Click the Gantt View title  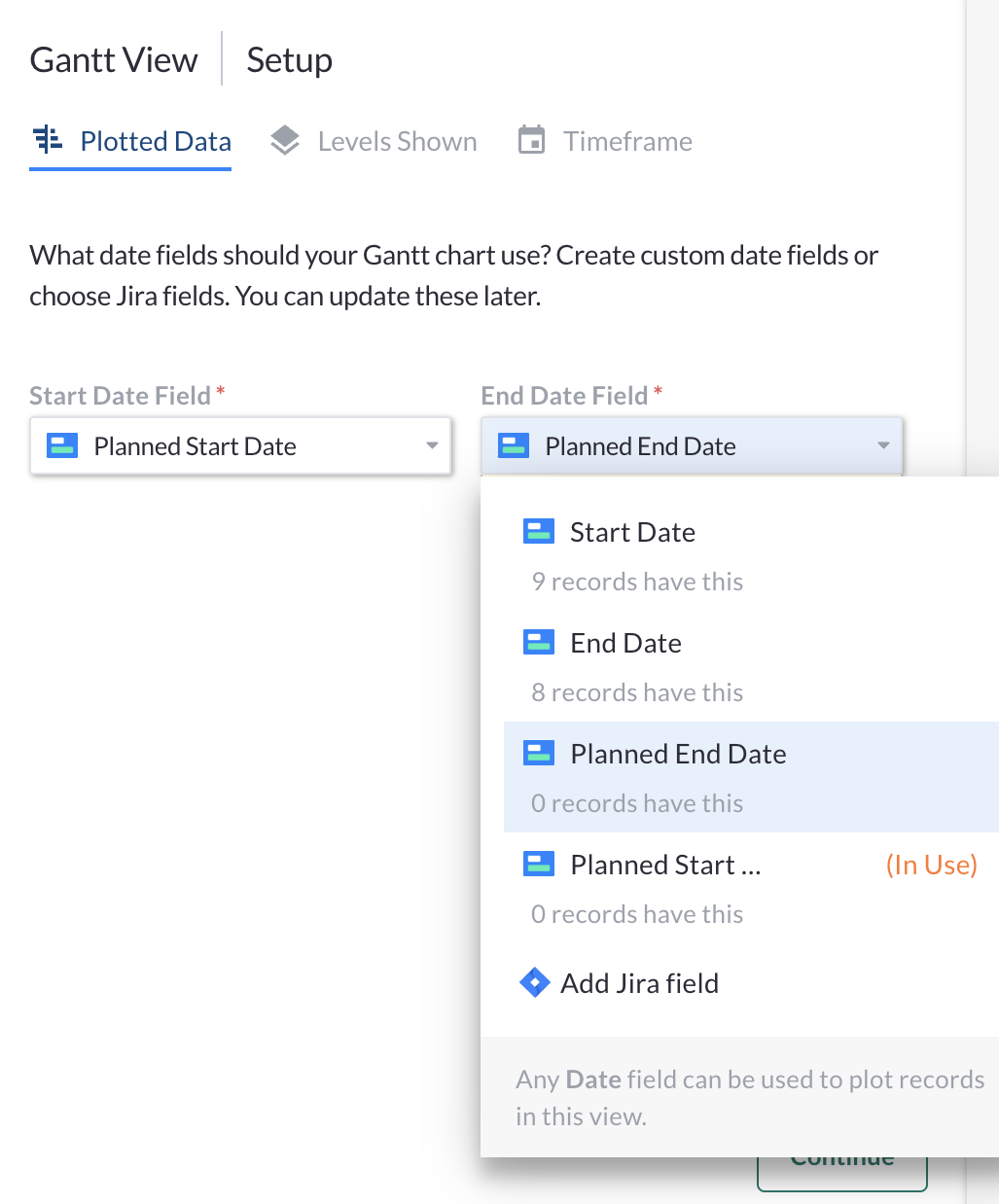pos(114,60)
